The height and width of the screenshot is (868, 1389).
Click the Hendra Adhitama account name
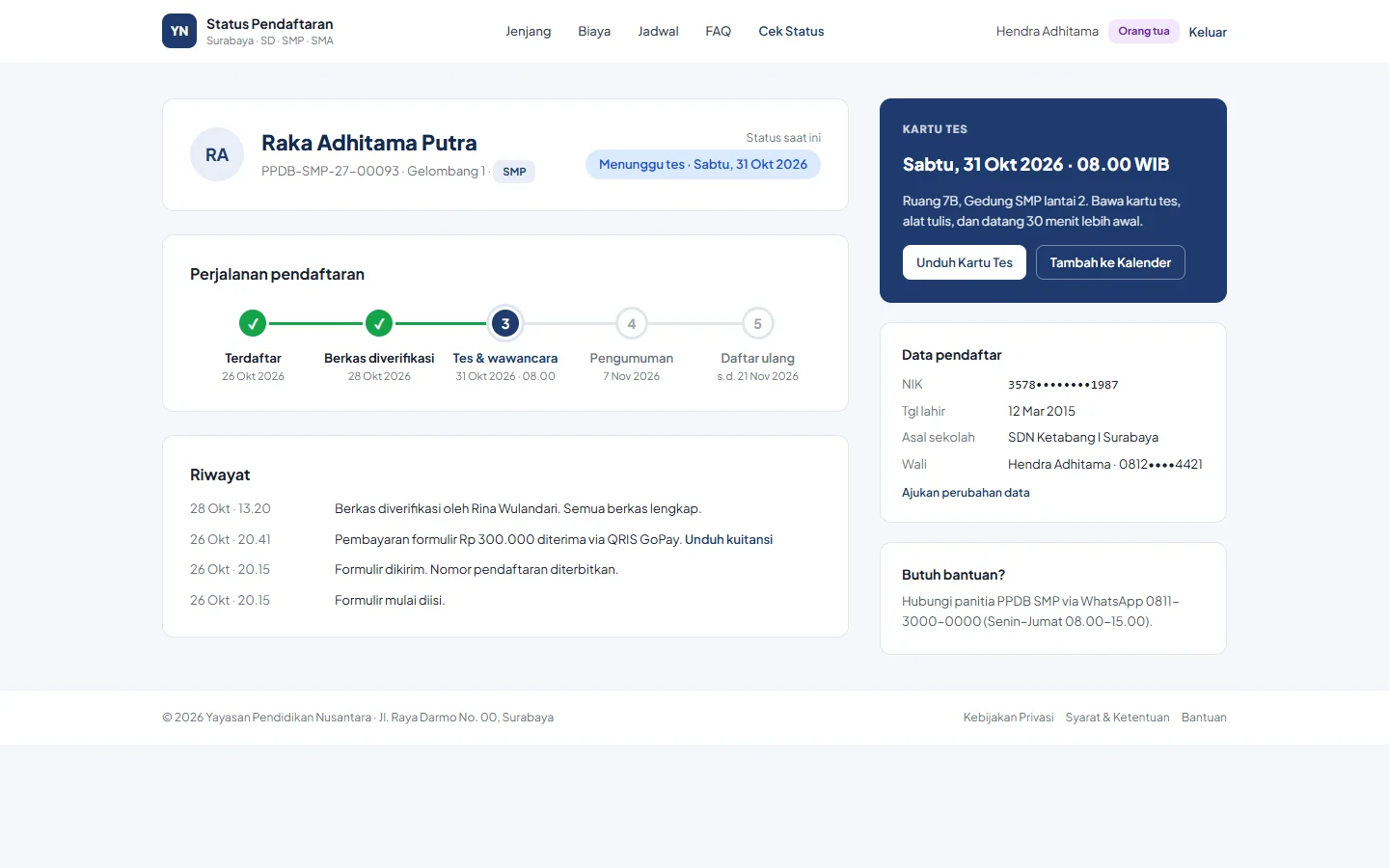[x=1048, y=32]
